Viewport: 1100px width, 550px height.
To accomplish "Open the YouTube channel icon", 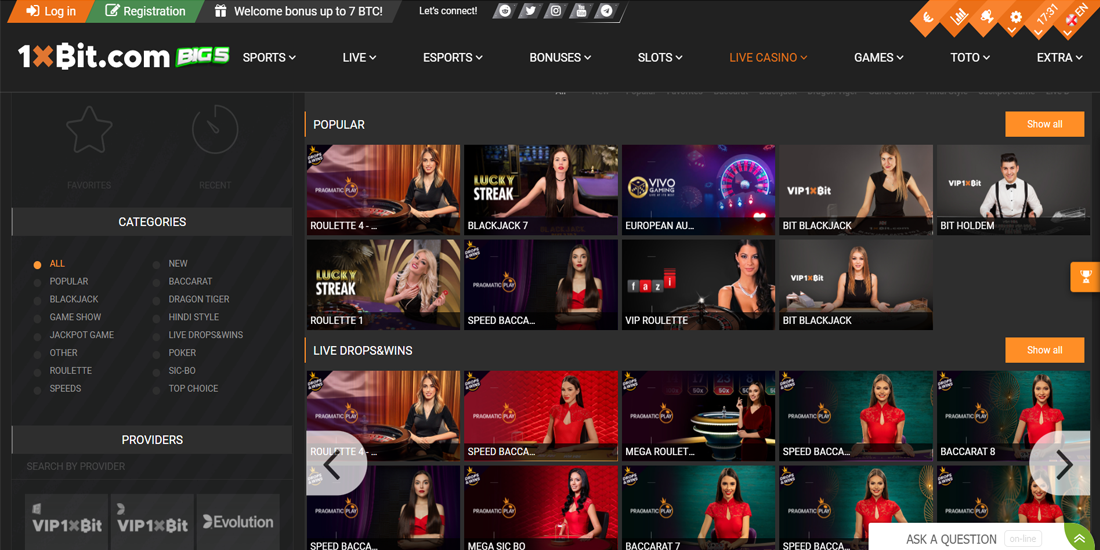I will (x=581, y=11).
